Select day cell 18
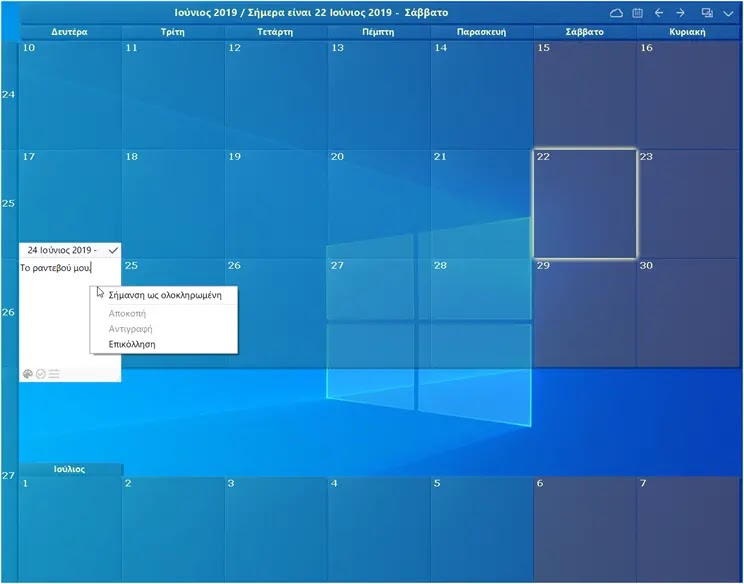 coord(173,204)
